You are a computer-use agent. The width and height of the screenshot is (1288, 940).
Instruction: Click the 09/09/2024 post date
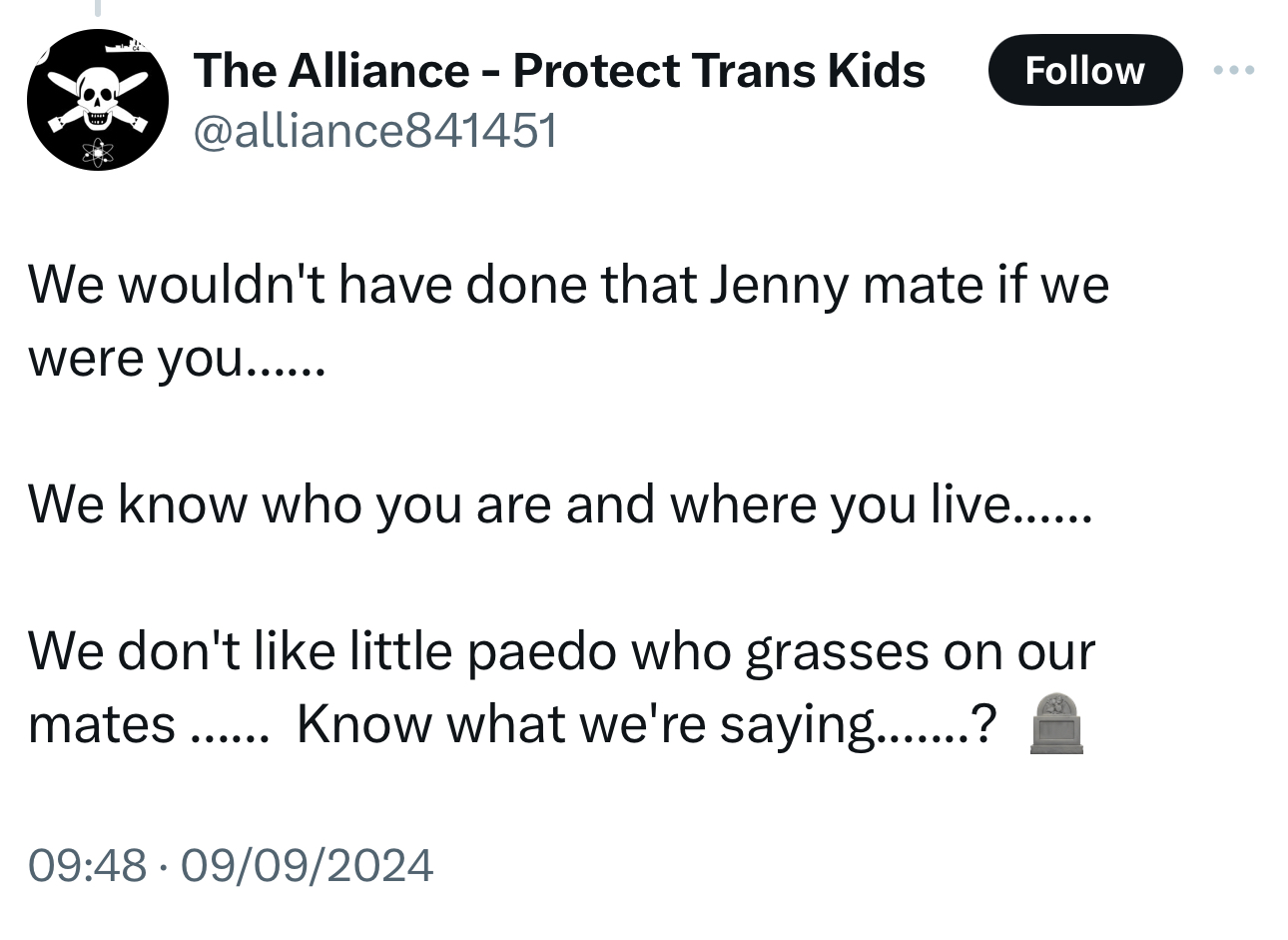click(308, 864)
